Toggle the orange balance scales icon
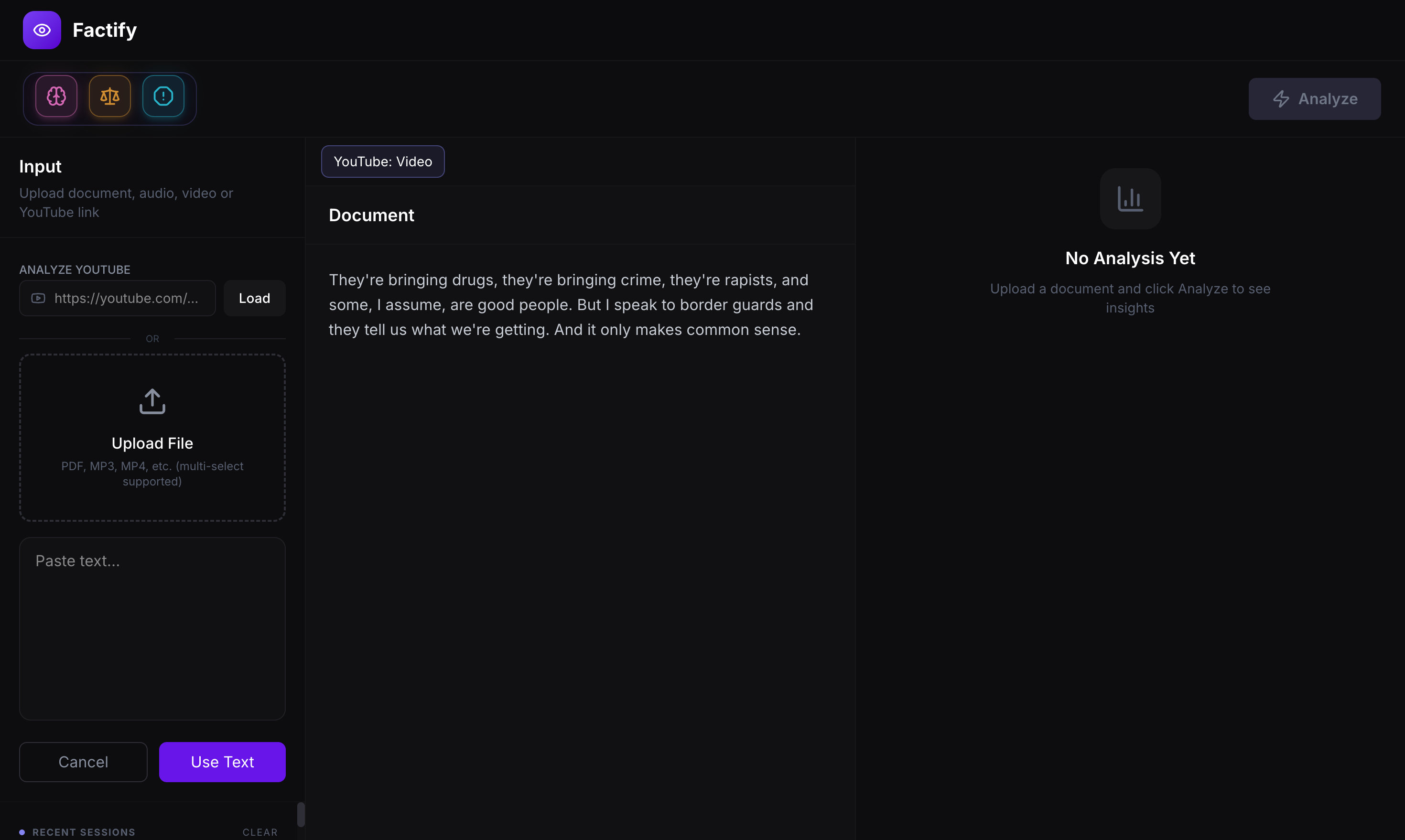The image size is (1405, 840). (110, 96)
